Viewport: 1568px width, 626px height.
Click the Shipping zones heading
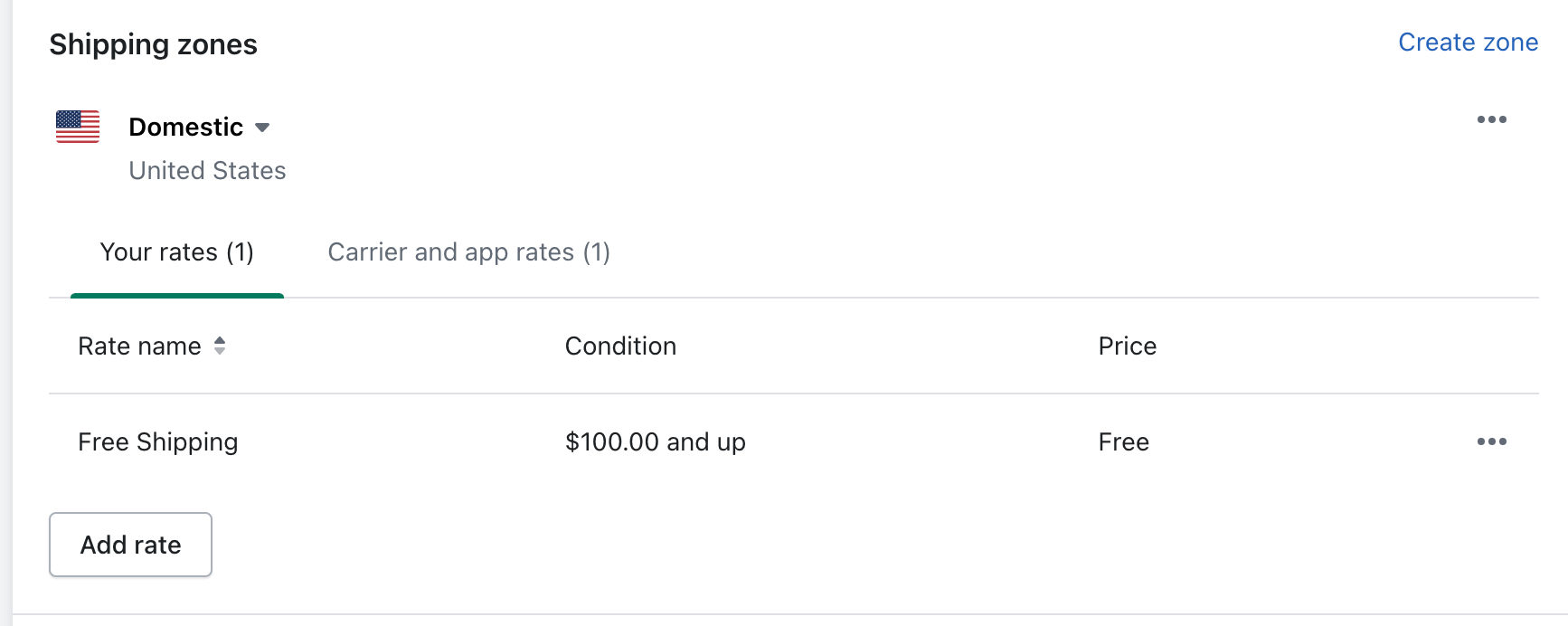click(x=153, y=44)
